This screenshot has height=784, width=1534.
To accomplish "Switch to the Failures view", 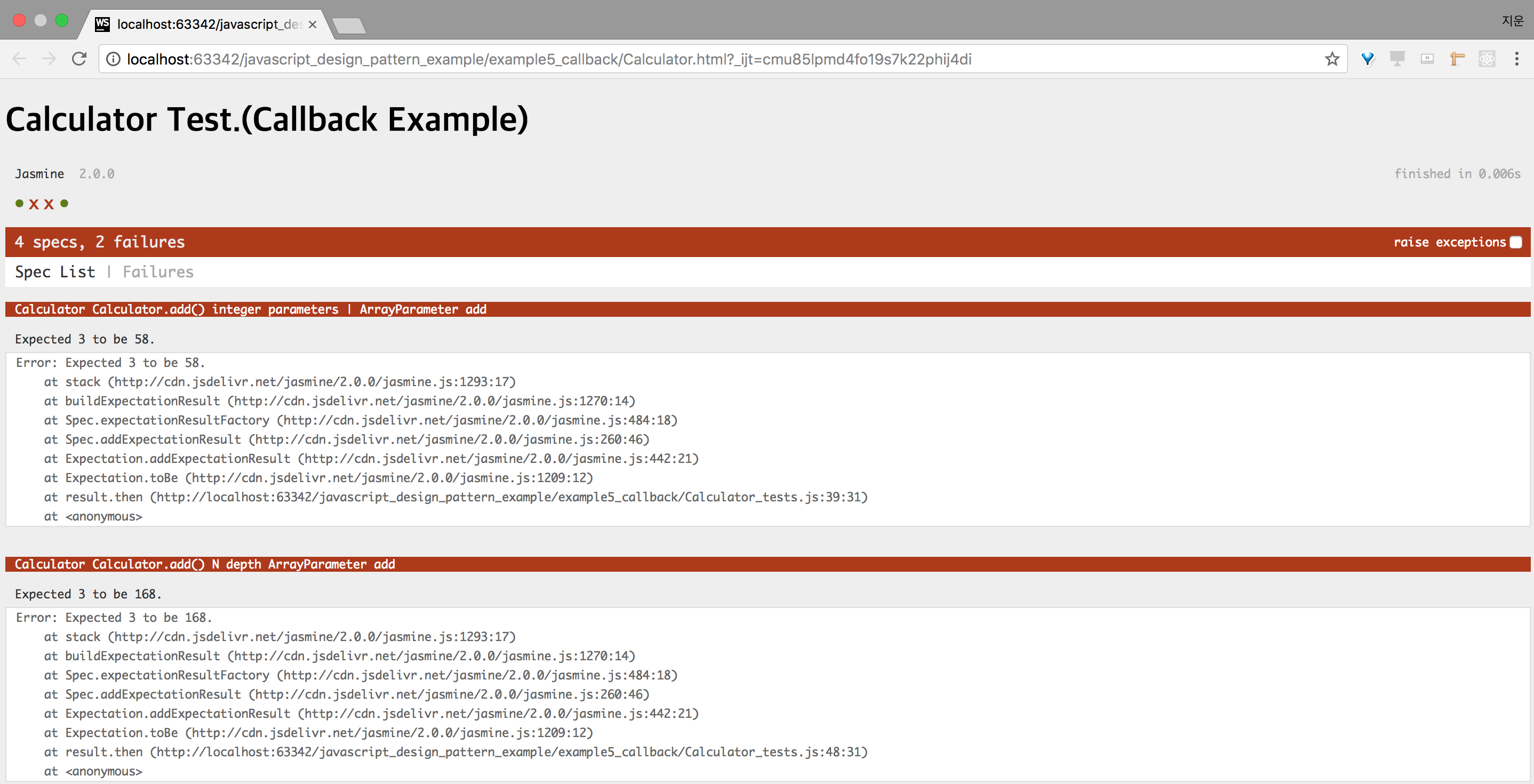I will coord(158,272).
